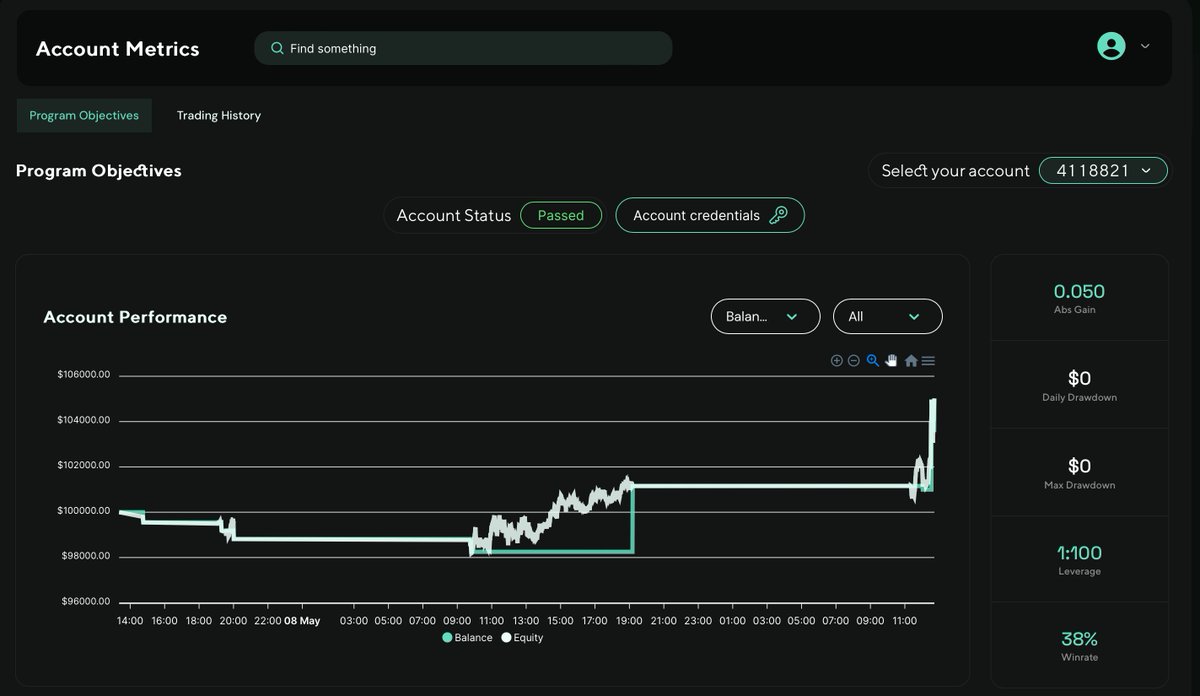
Task: Switch to the Trading History tab
Action: (219, 115)
